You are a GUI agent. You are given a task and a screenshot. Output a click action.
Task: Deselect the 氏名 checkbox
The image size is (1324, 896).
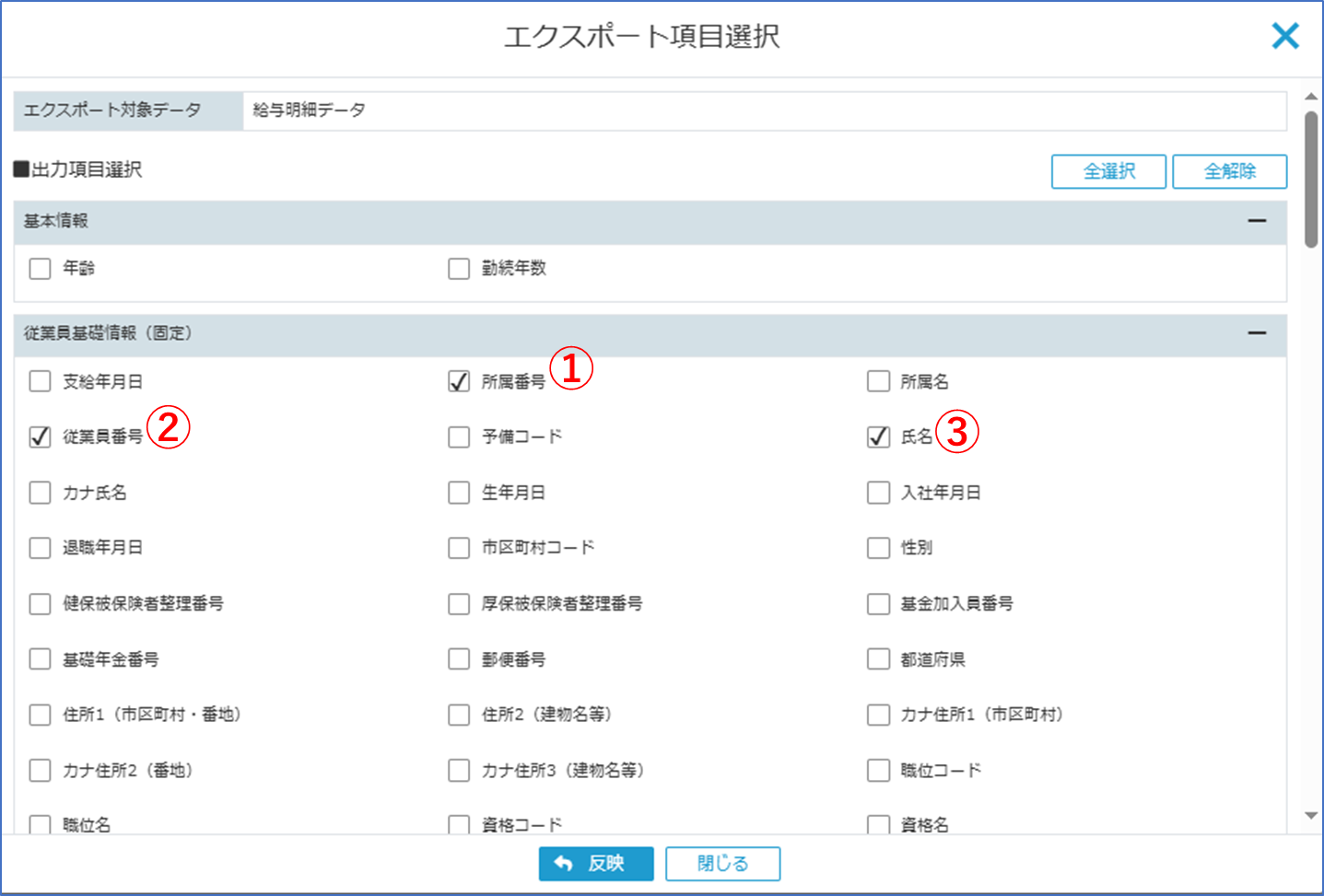(x=878, y=436)
